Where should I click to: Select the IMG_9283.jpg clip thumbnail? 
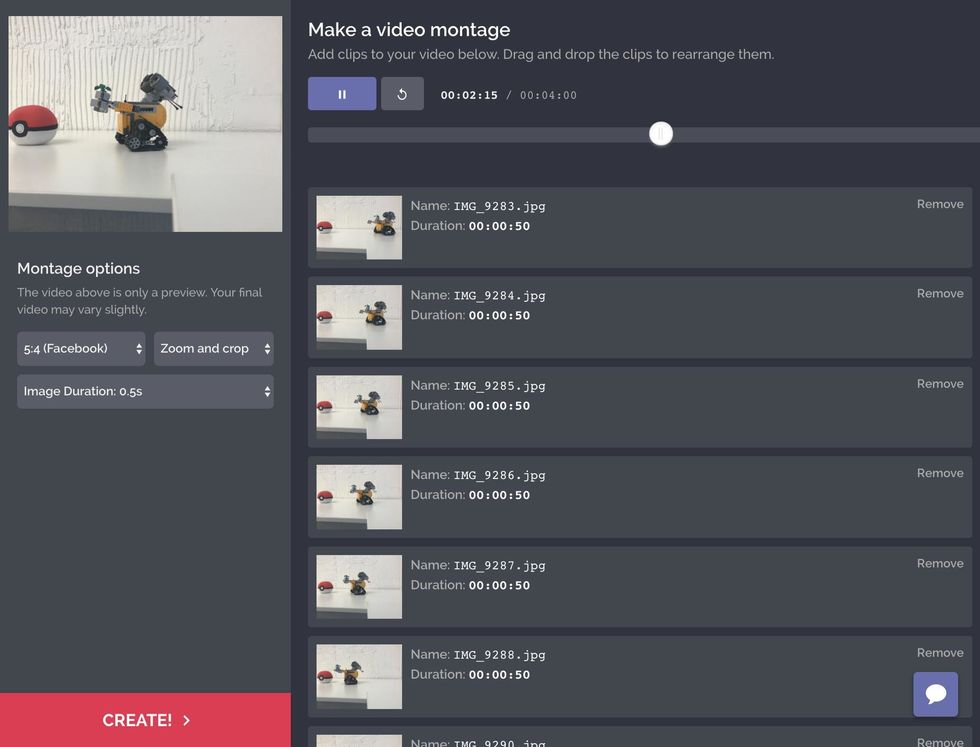pos(359,228)
